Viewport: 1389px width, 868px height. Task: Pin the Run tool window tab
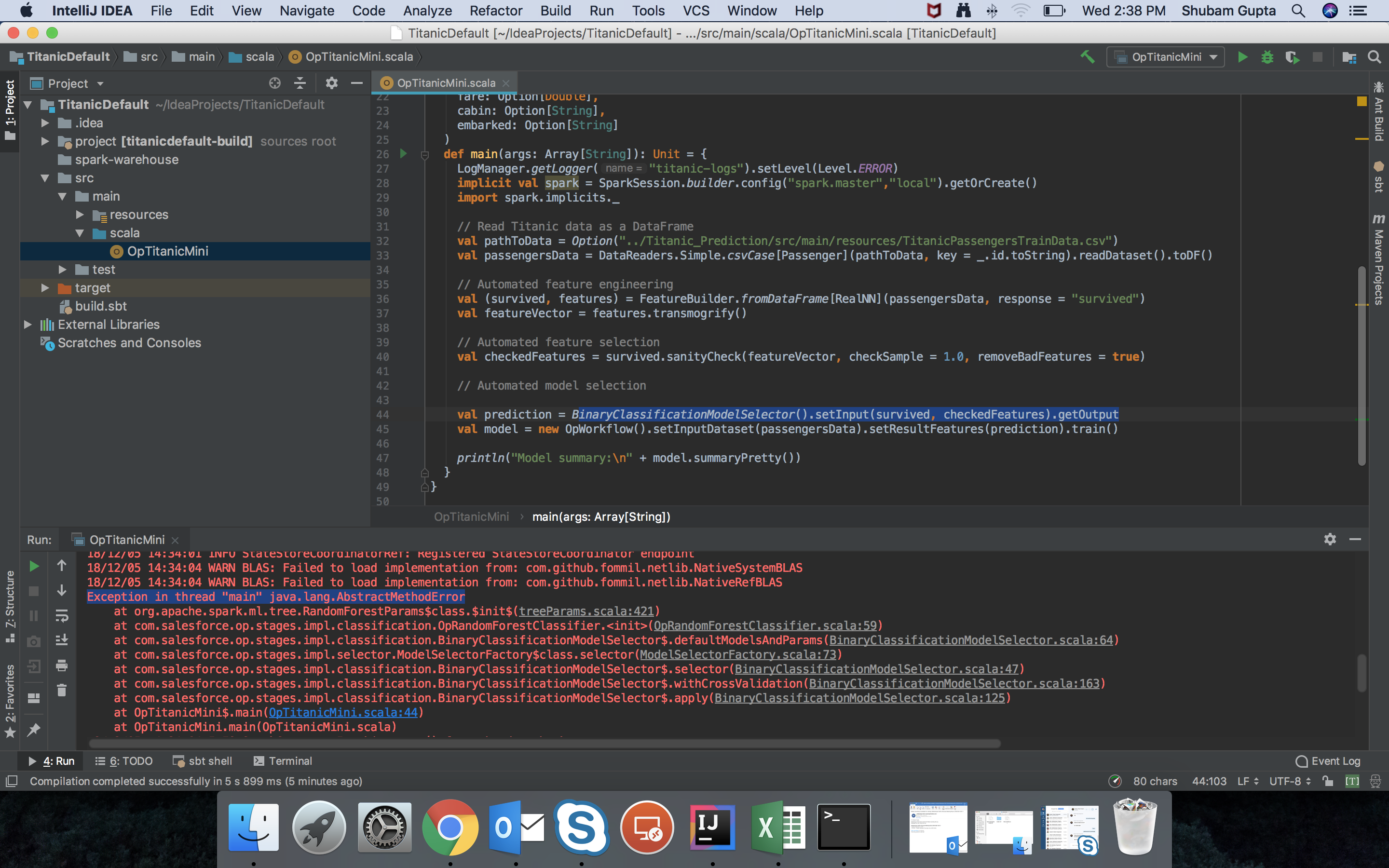click(33, 729)
